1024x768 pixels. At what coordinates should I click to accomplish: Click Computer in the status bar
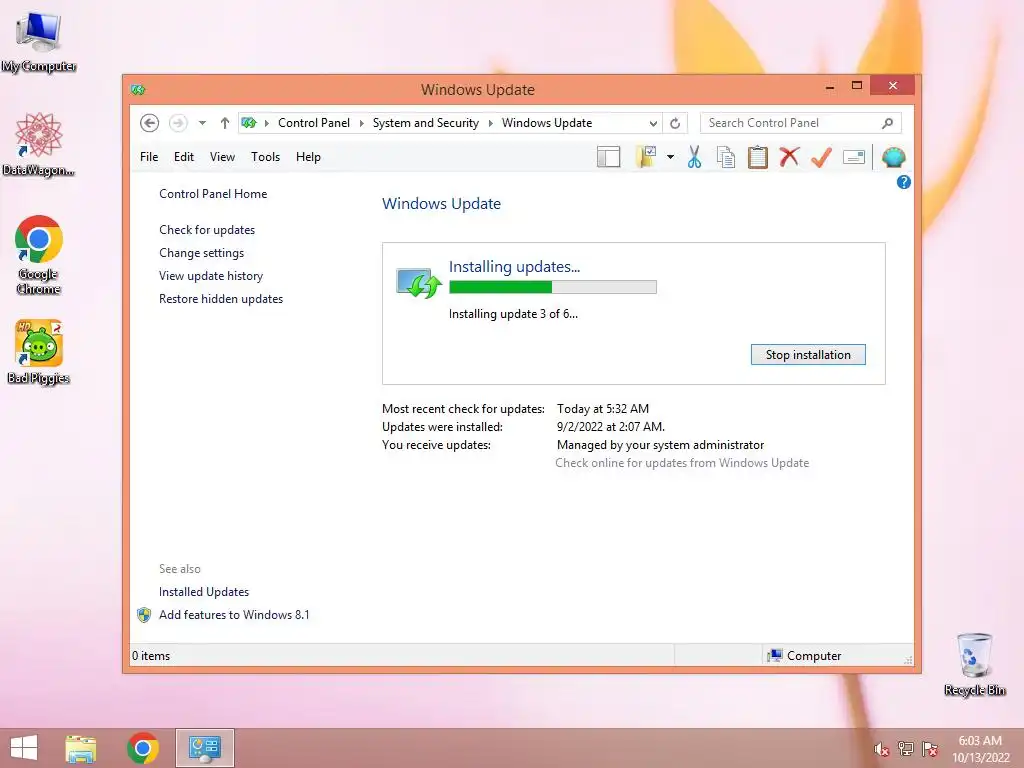(x=804, y=656)
